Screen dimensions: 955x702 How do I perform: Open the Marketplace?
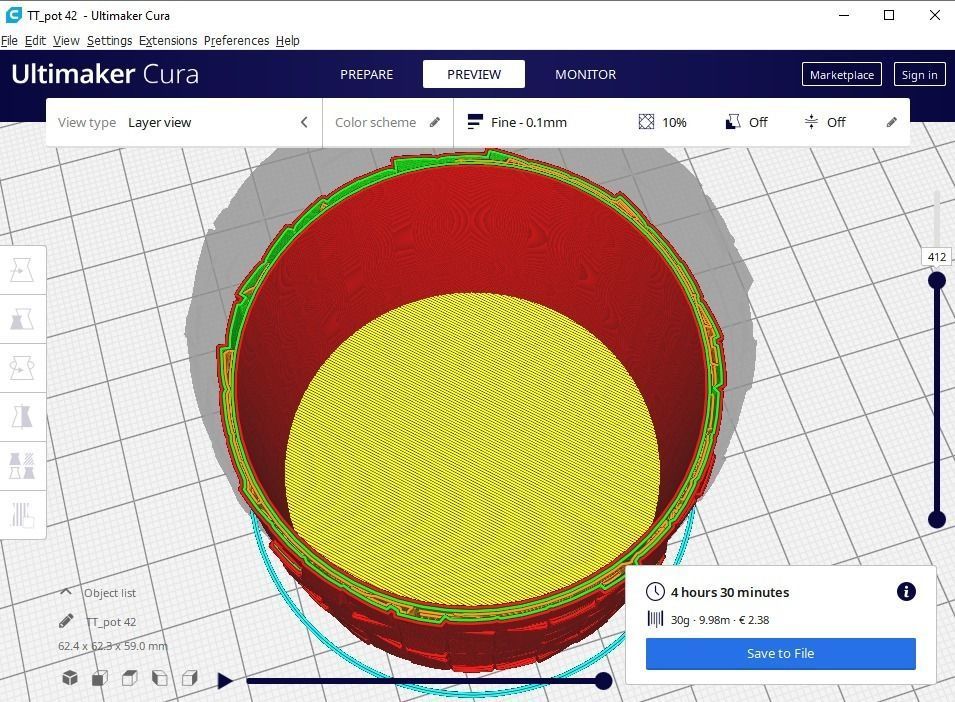click(x=842, y=74)
